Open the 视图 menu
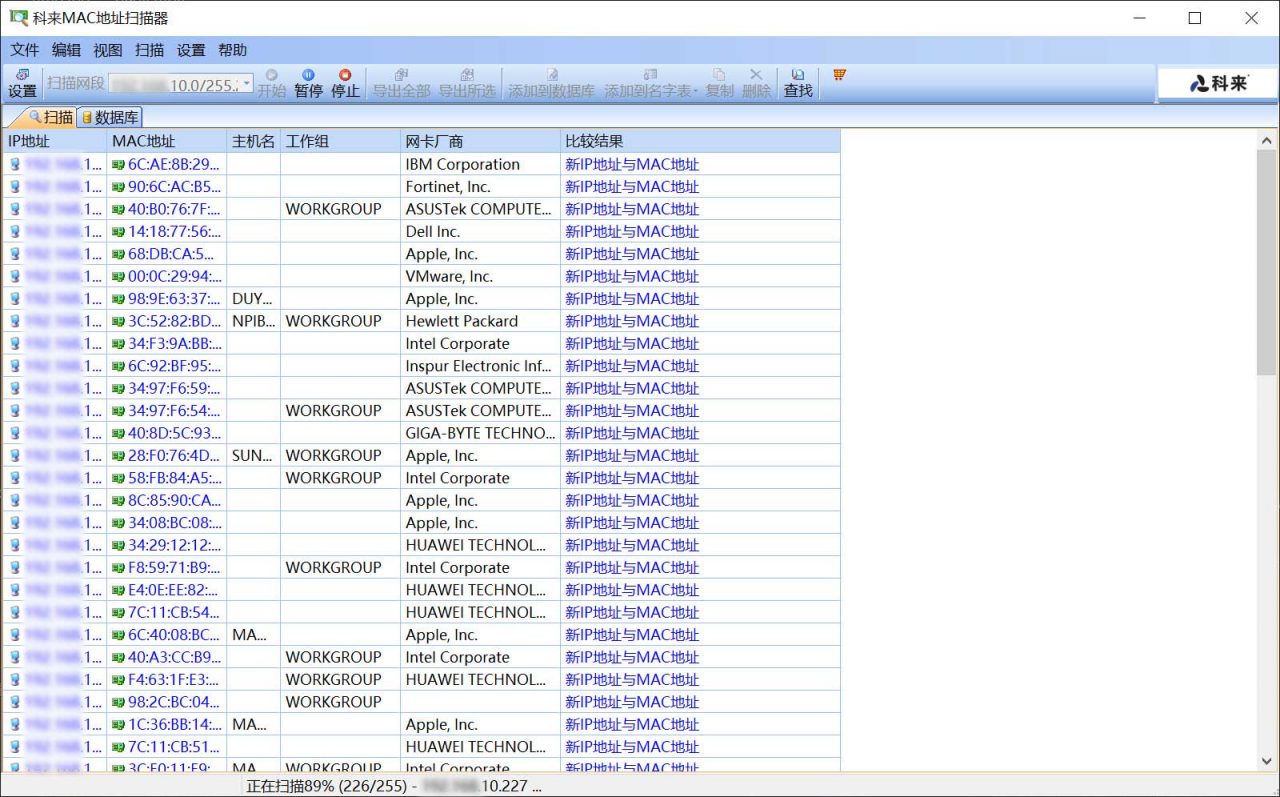The width and height of the screenshot is (1280, 797). pyautogui.click(x=107, y=50)
